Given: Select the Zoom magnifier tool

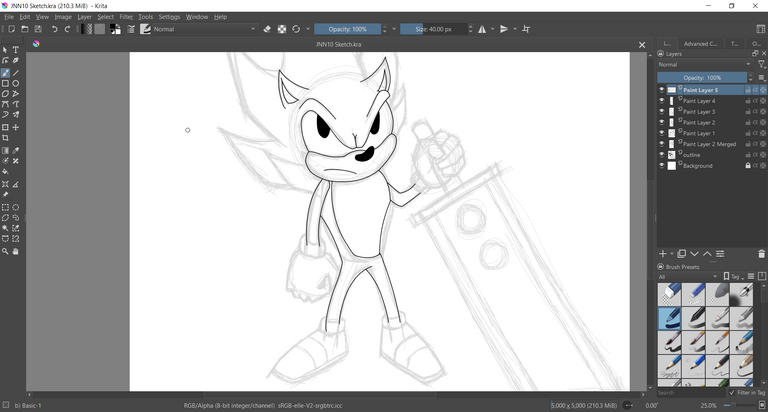Looking at the screenshot, I should tap(5, 251).
